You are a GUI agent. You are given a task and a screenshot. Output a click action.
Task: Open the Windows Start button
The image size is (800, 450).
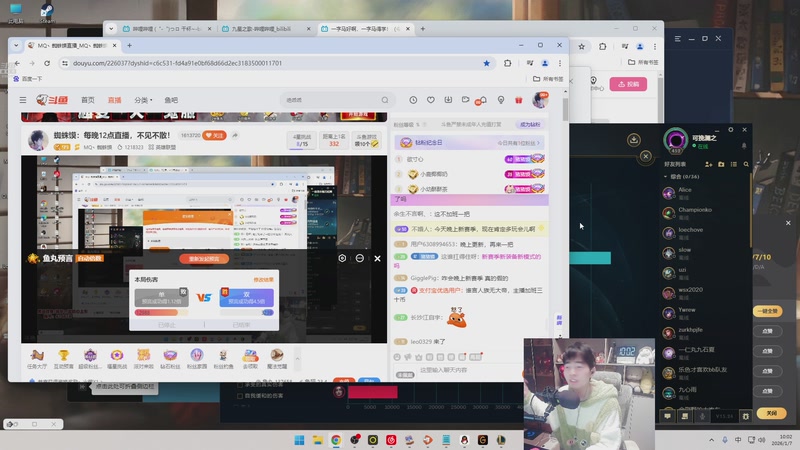point(299,440)
